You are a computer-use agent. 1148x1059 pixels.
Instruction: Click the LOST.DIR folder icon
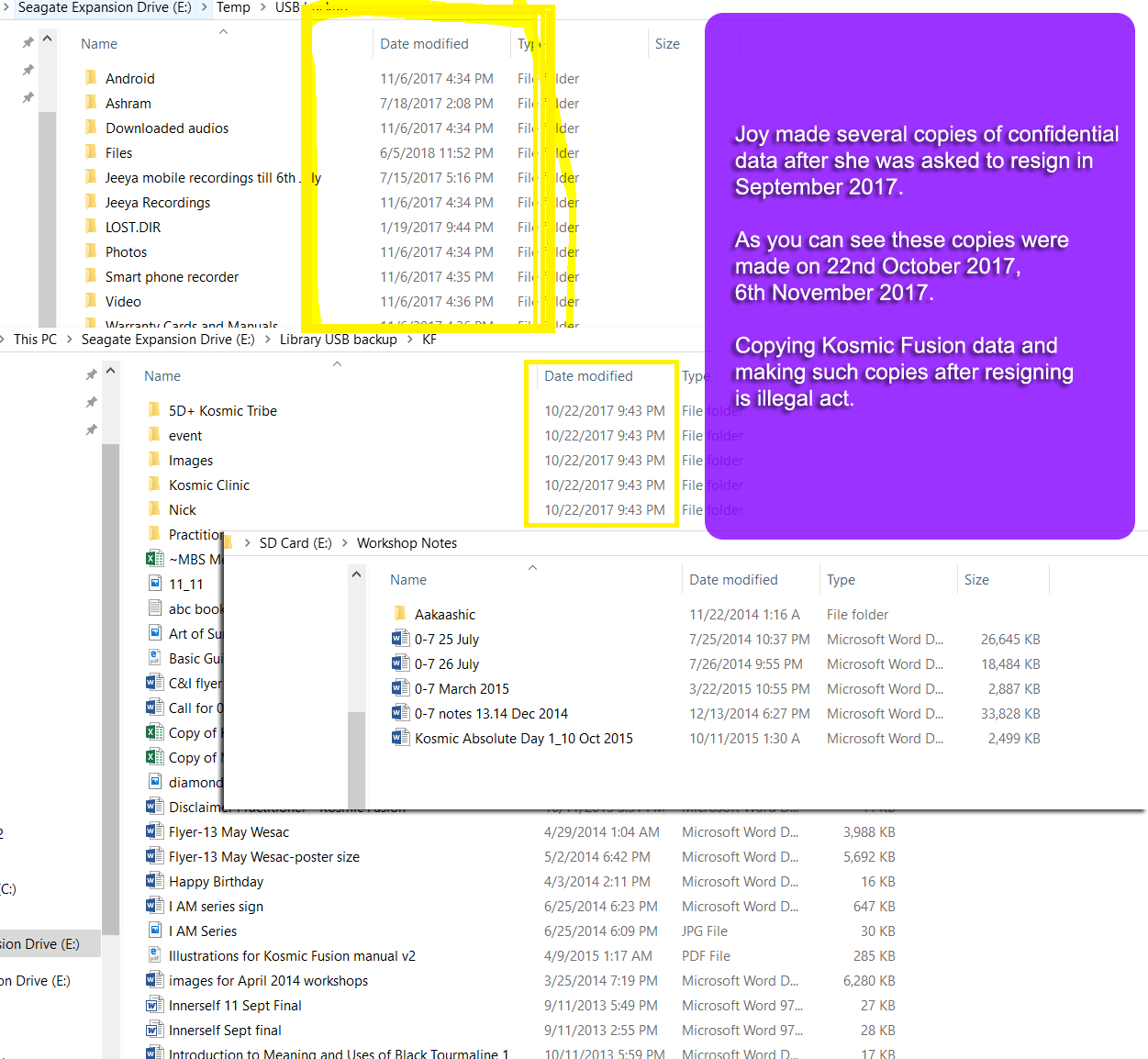[91, 227]
